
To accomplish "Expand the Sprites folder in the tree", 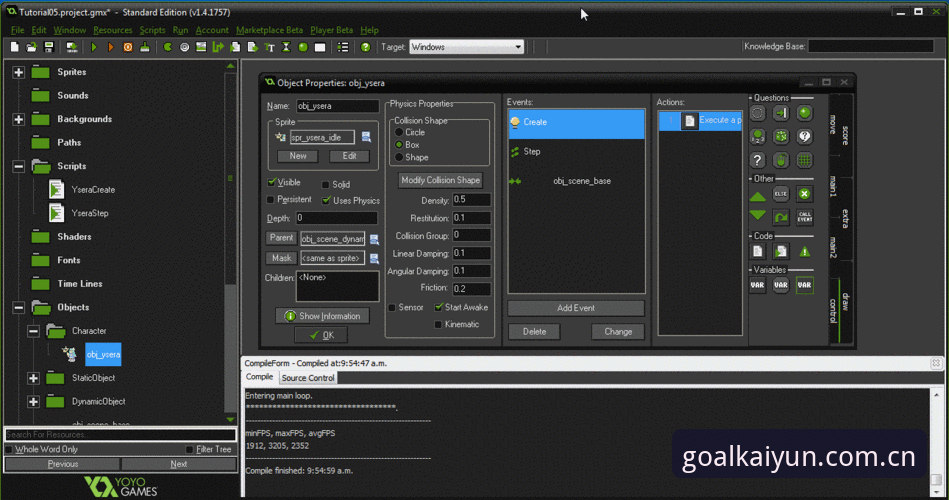I will [19, 72].
